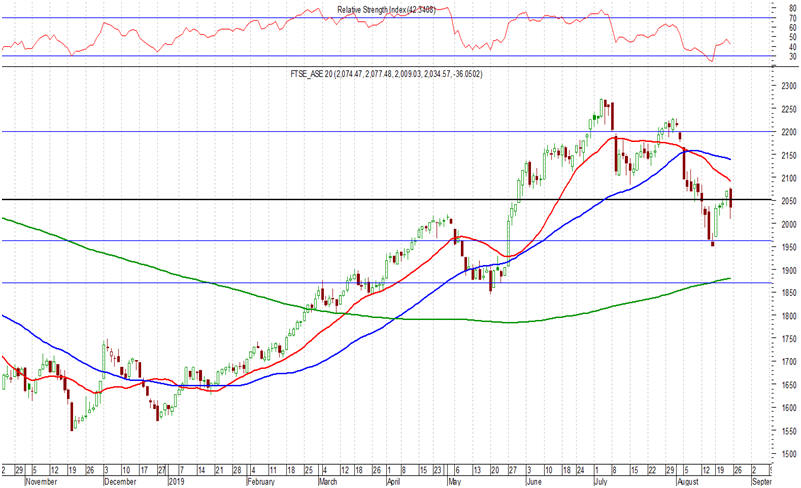
Task: Select the 1500 price axis label
Action: [x=789, y=454]
